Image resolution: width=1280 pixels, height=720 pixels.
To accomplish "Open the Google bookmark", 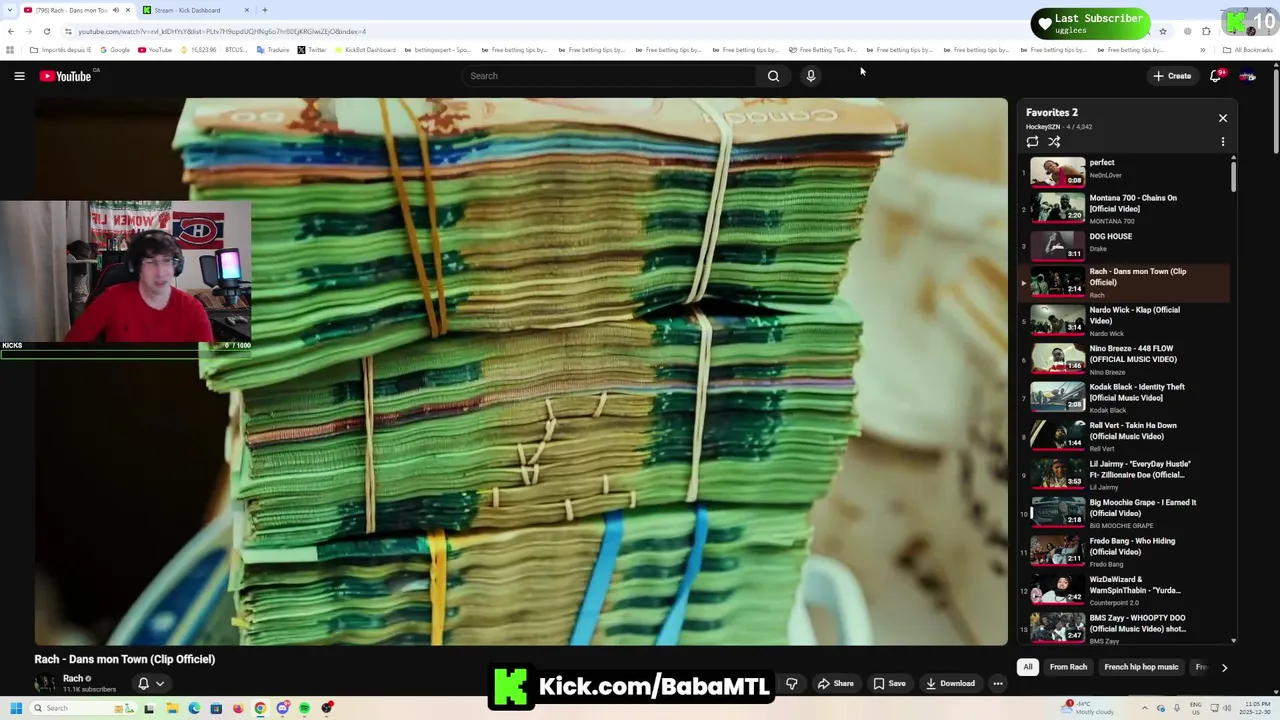I will coord(114,49).
